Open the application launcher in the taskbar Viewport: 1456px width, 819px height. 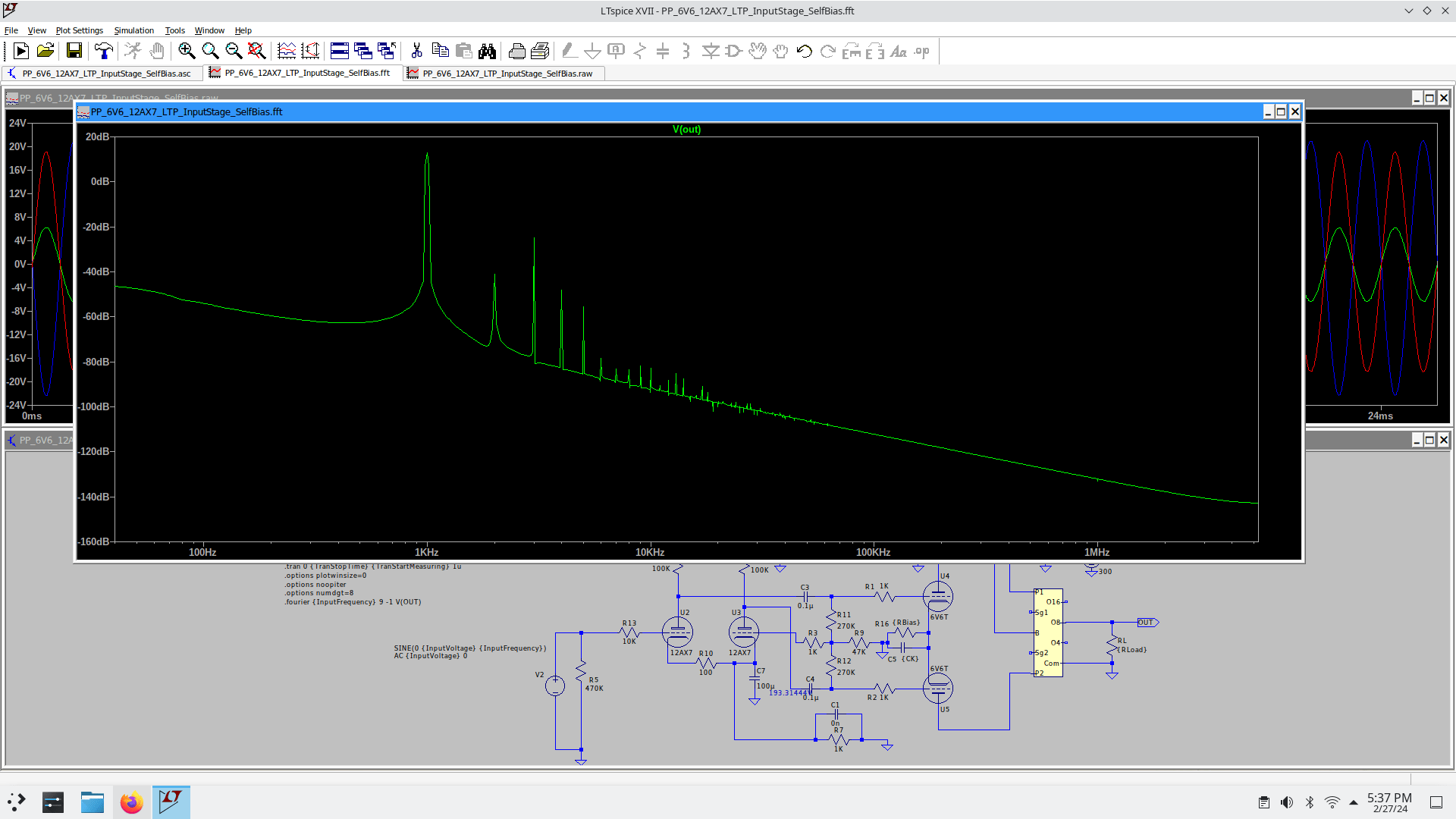click(x=17, y=802)
